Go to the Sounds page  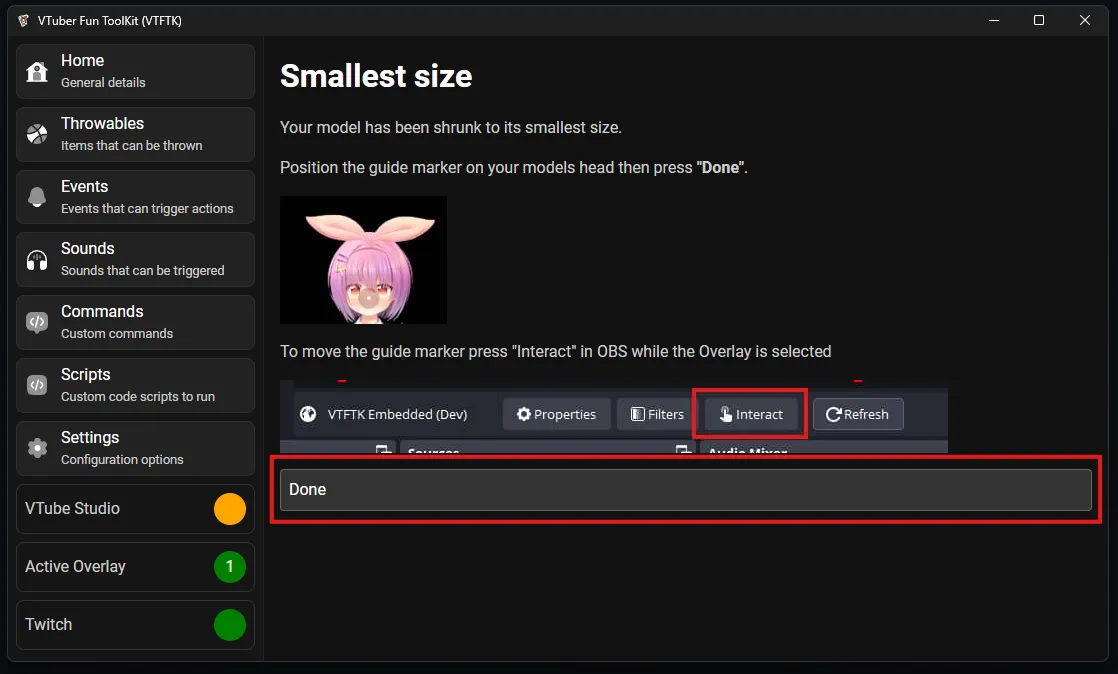tap(135, 260)
